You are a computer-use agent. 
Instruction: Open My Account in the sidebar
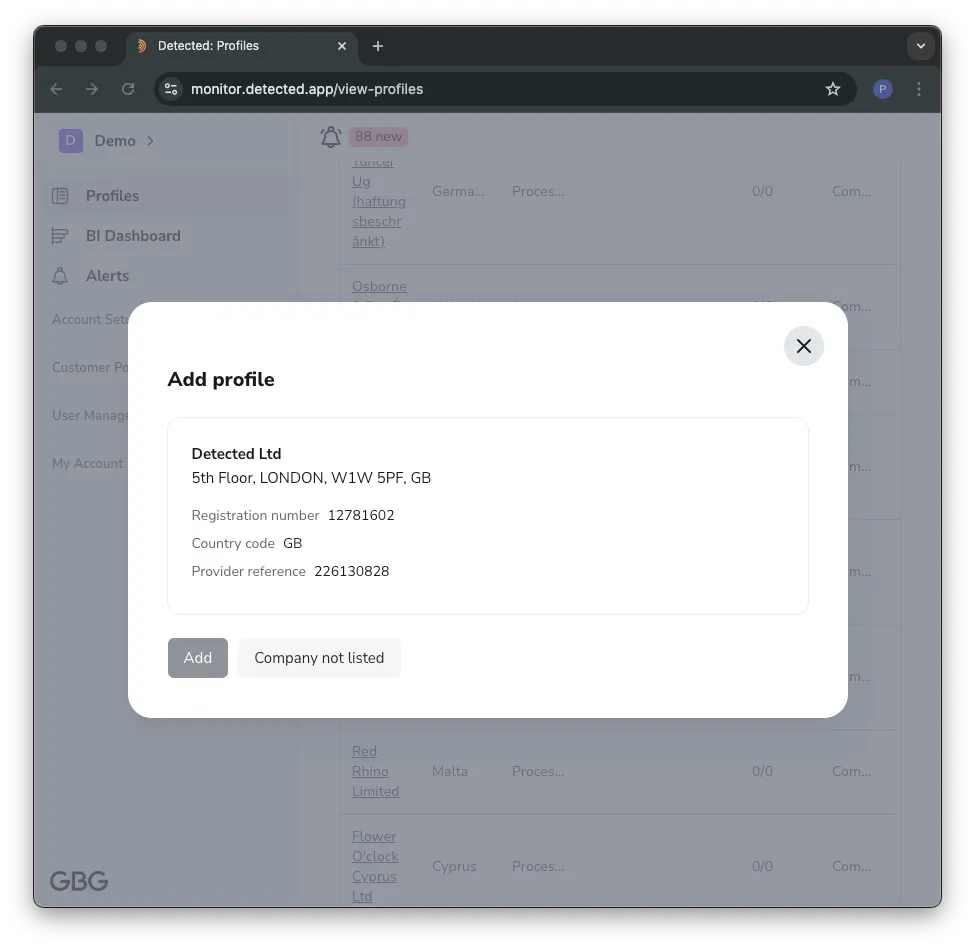pos(88,463)
